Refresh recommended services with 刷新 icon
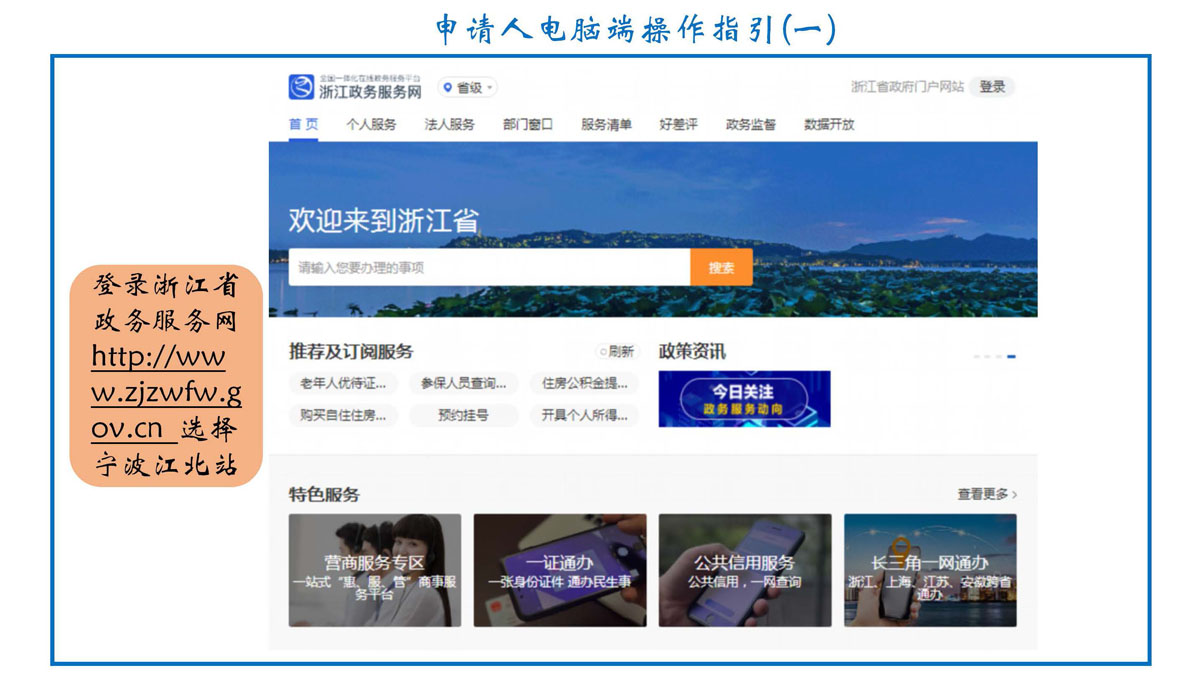 (x=616, y=352)
